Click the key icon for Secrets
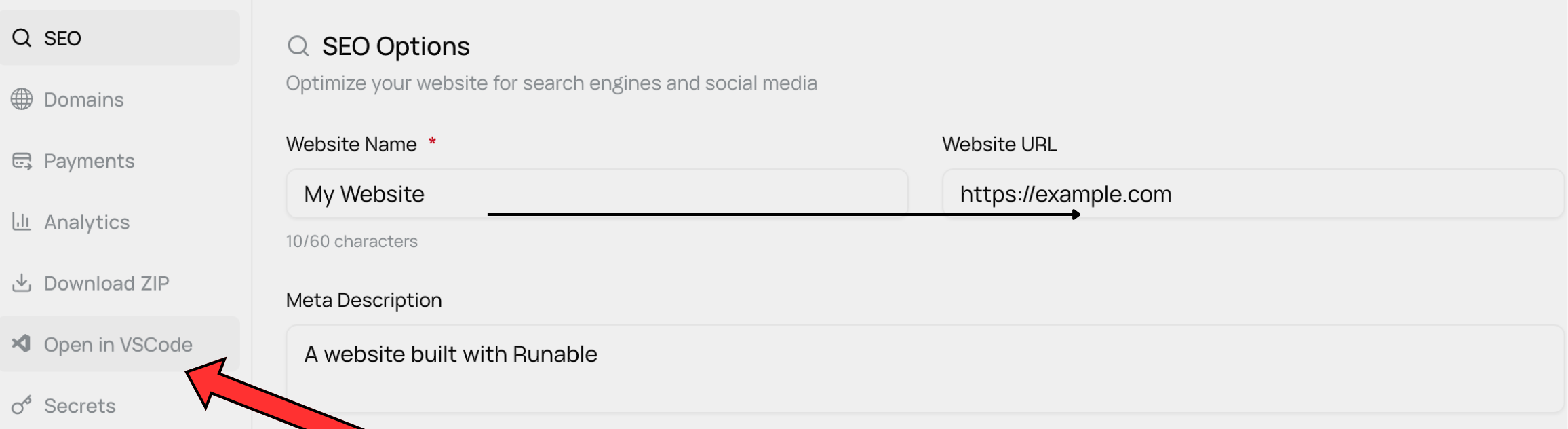Viewport: 1568px width, 429px height. click(x=22, y=405)
